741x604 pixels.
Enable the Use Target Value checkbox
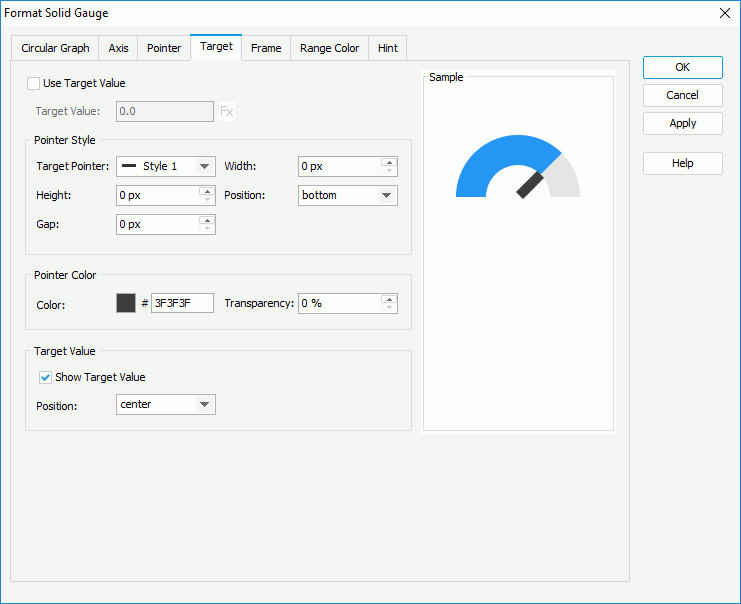pyautogui.click(x=34, y=84)
